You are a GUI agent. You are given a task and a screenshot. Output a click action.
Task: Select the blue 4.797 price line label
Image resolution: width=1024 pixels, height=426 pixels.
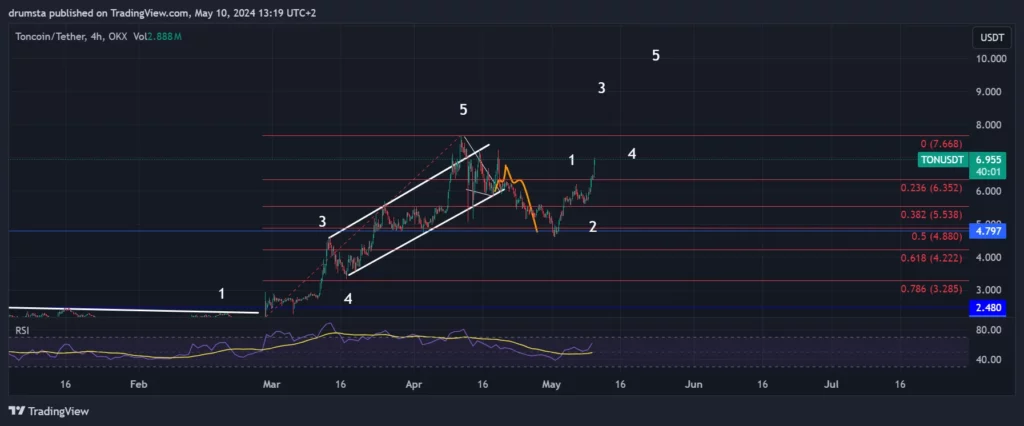click(x=988, y=231)
